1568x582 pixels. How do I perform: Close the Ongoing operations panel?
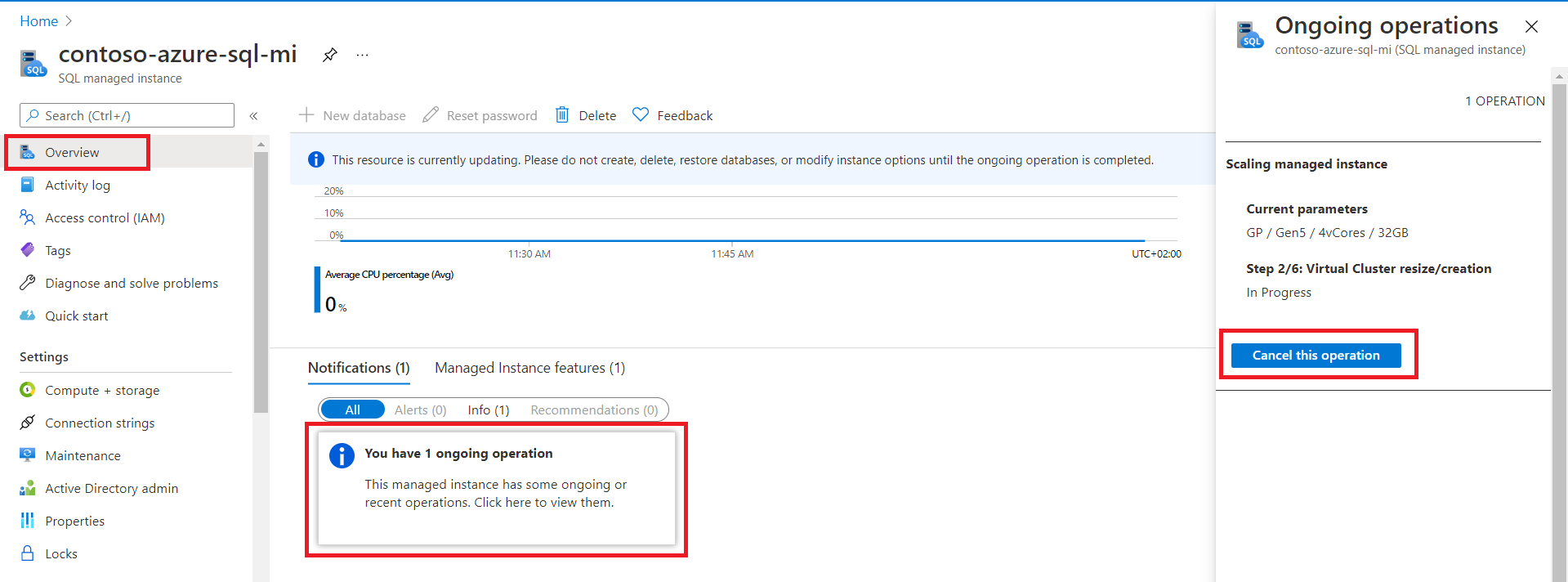(x=1531, y=27)
